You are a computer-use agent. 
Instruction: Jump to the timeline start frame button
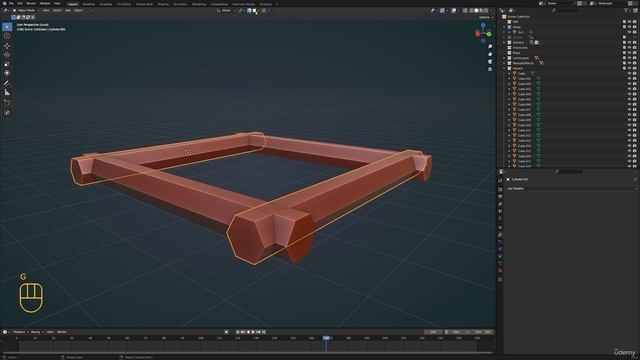pyautogui.click(x=238, y=332)
